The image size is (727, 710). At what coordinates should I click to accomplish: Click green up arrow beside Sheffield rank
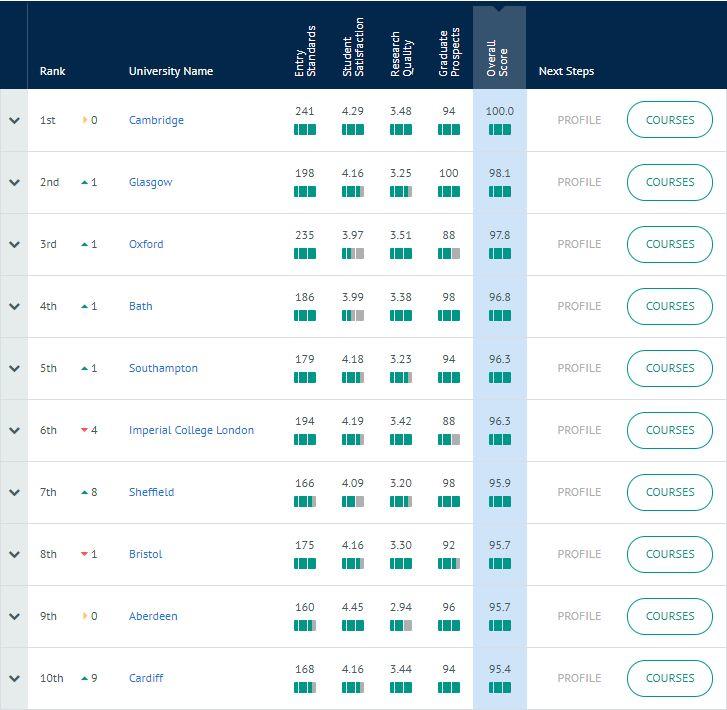(x=84, y=492)
